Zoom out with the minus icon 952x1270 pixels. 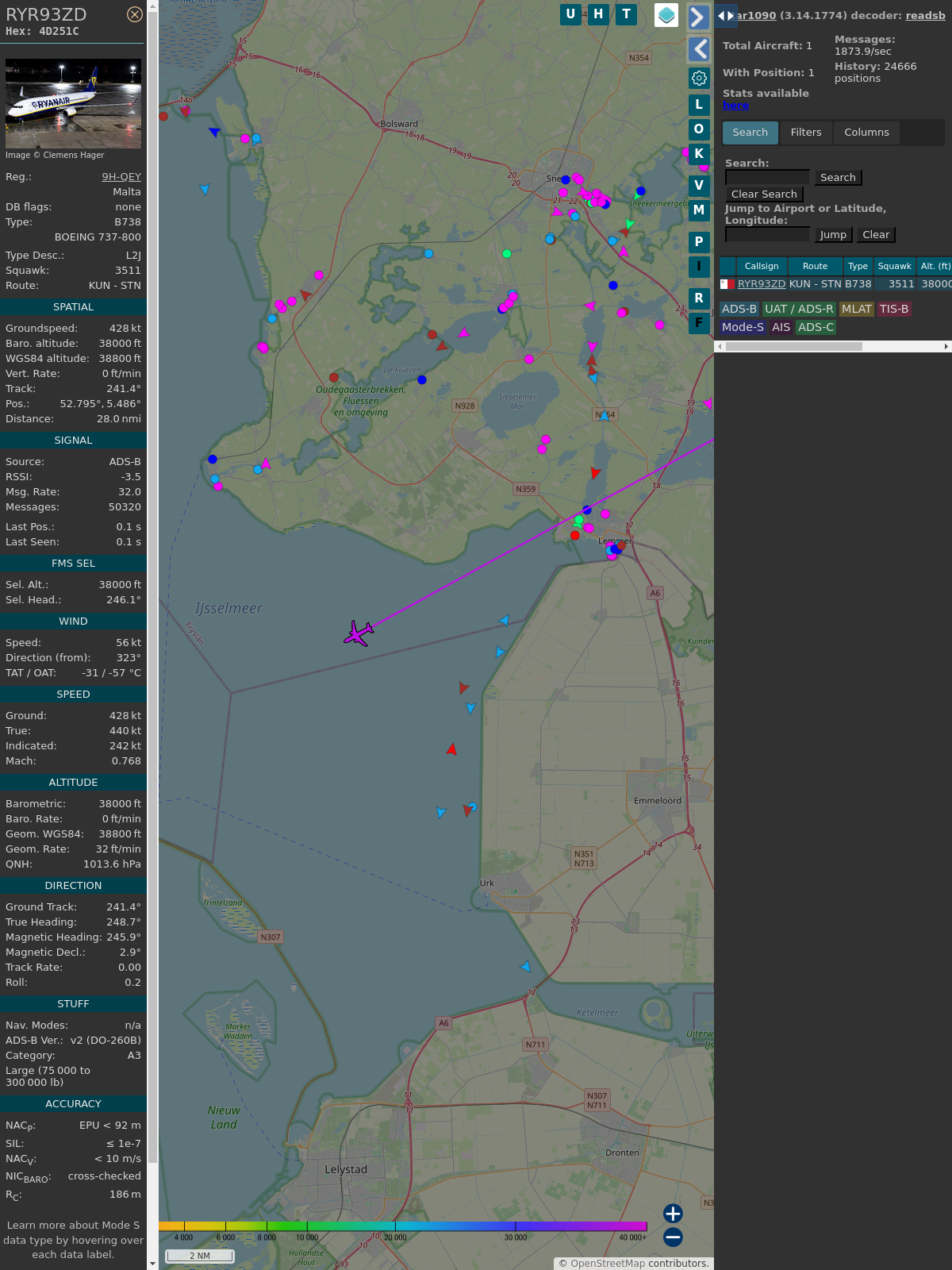click(x=673, y=1237)
